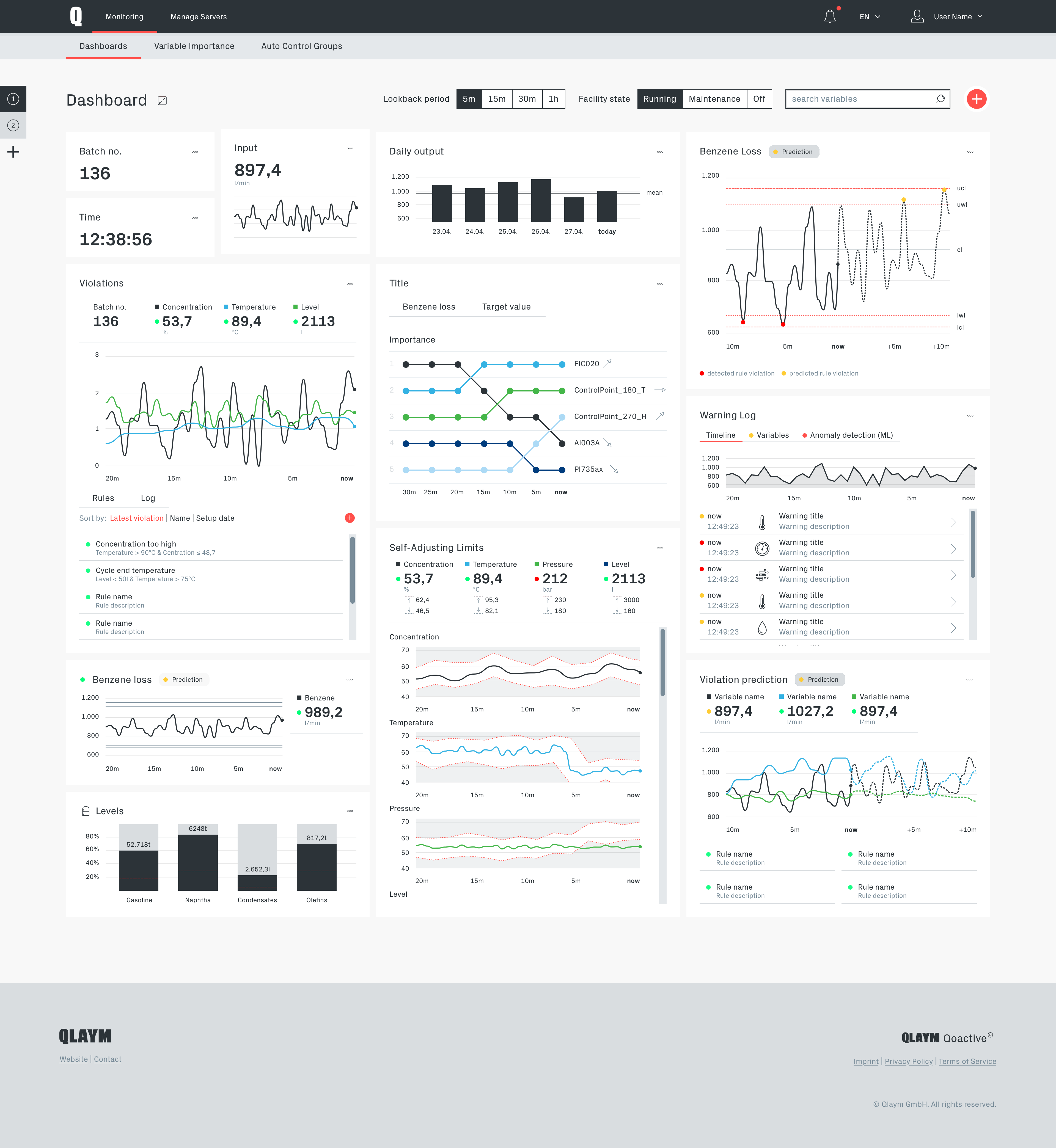Select the Target value tab
The image size is (1056, 1148).
click(506, 307)
